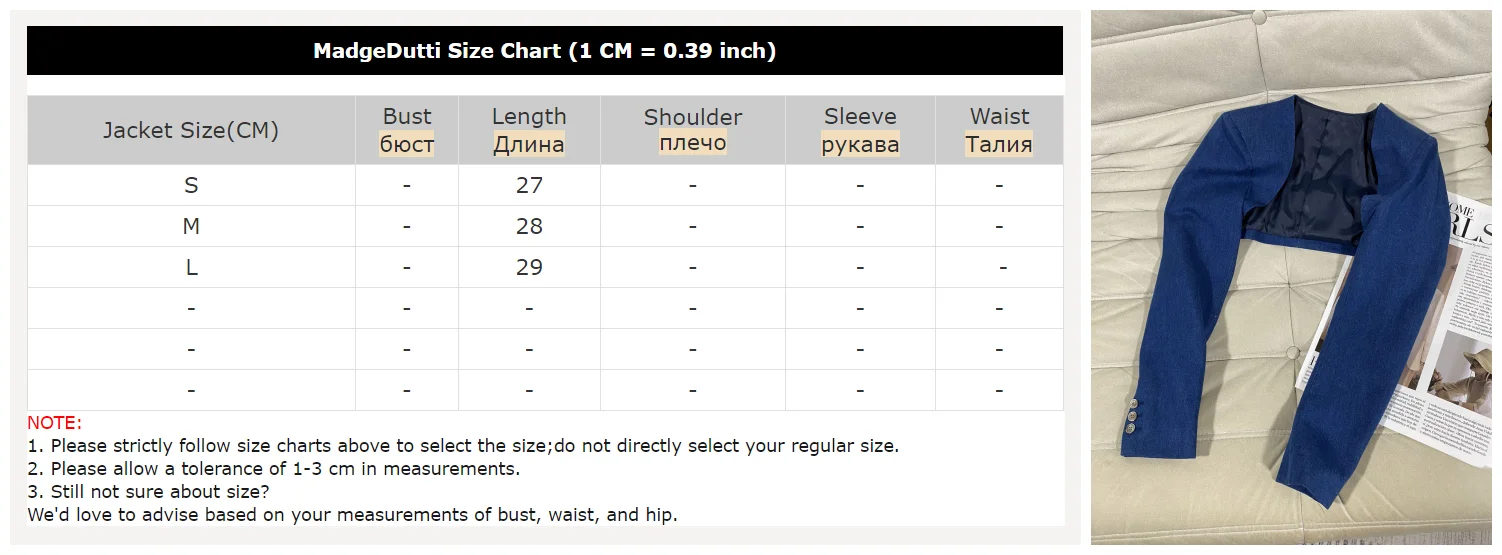Viewport: 1502px width, 555px height.
Task: Click the length value 28
Action: coord(529,226)
